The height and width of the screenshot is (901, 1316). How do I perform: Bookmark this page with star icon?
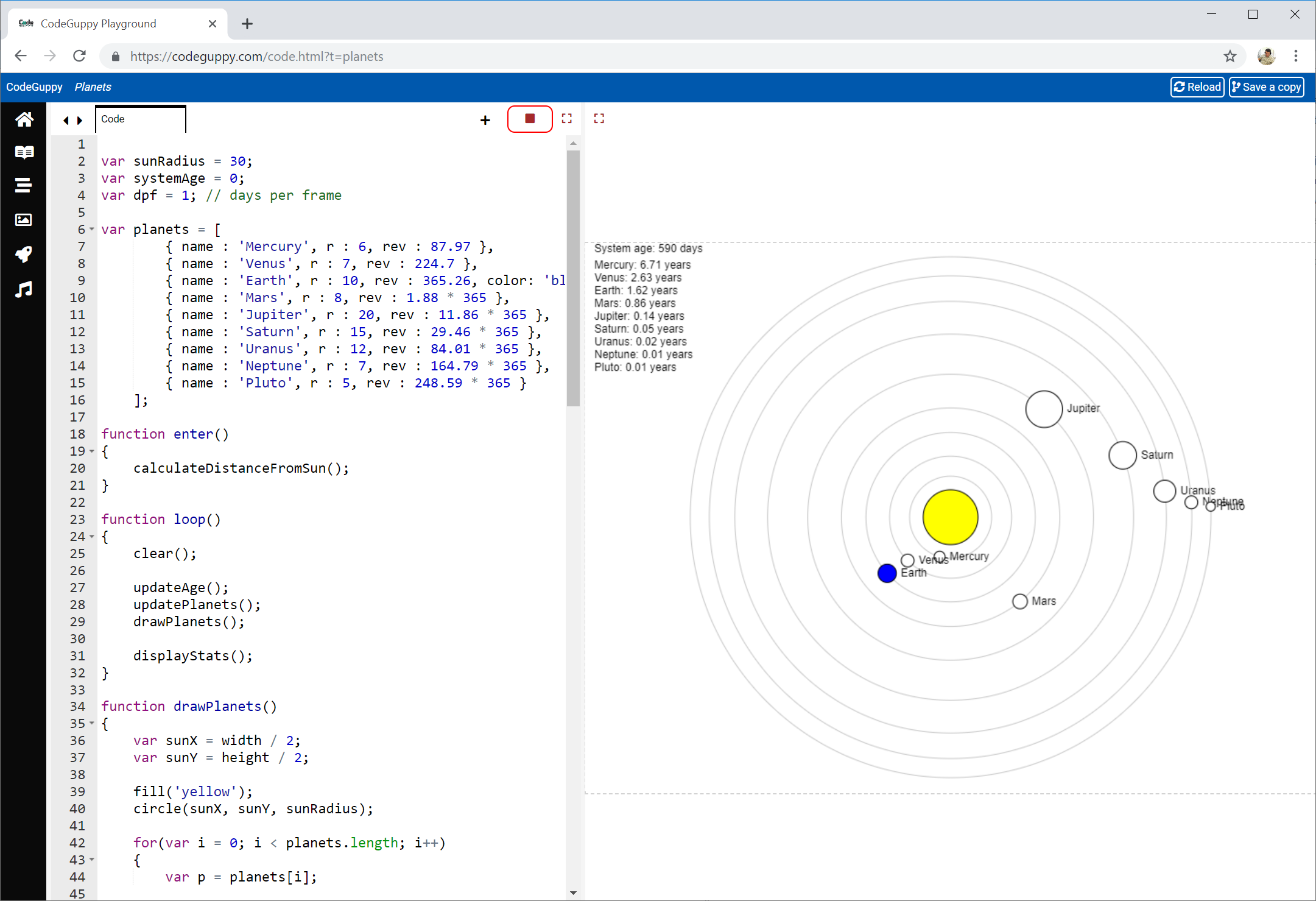pos(1230,57)
